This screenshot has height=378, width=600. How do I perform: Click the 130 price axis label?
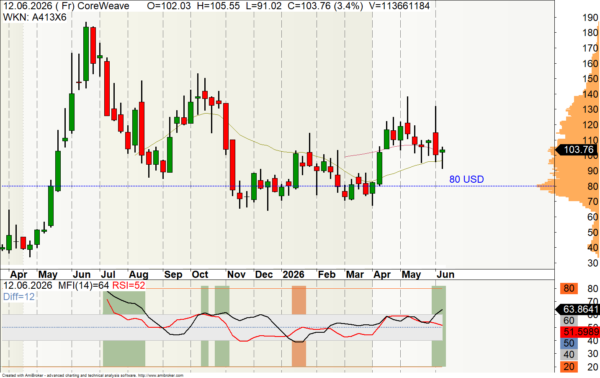tap(590, 109)
